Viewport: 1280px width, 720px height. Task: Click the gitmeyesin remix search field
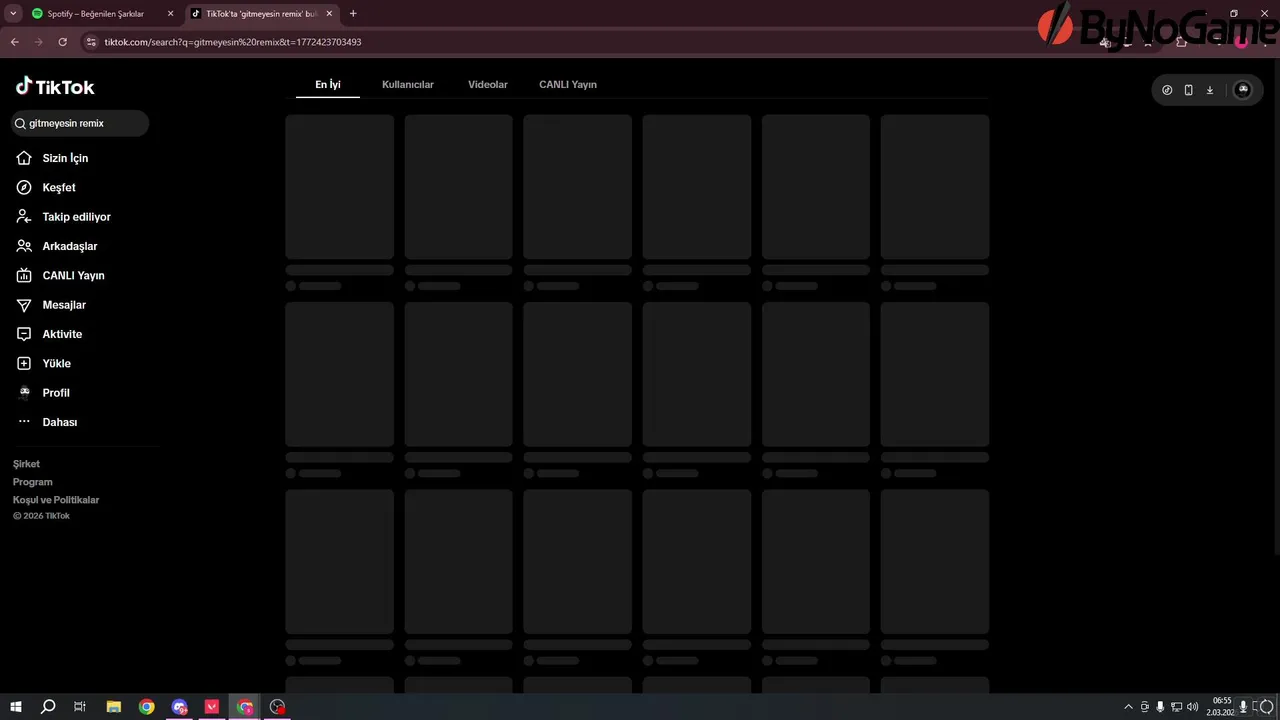(80, 123)
